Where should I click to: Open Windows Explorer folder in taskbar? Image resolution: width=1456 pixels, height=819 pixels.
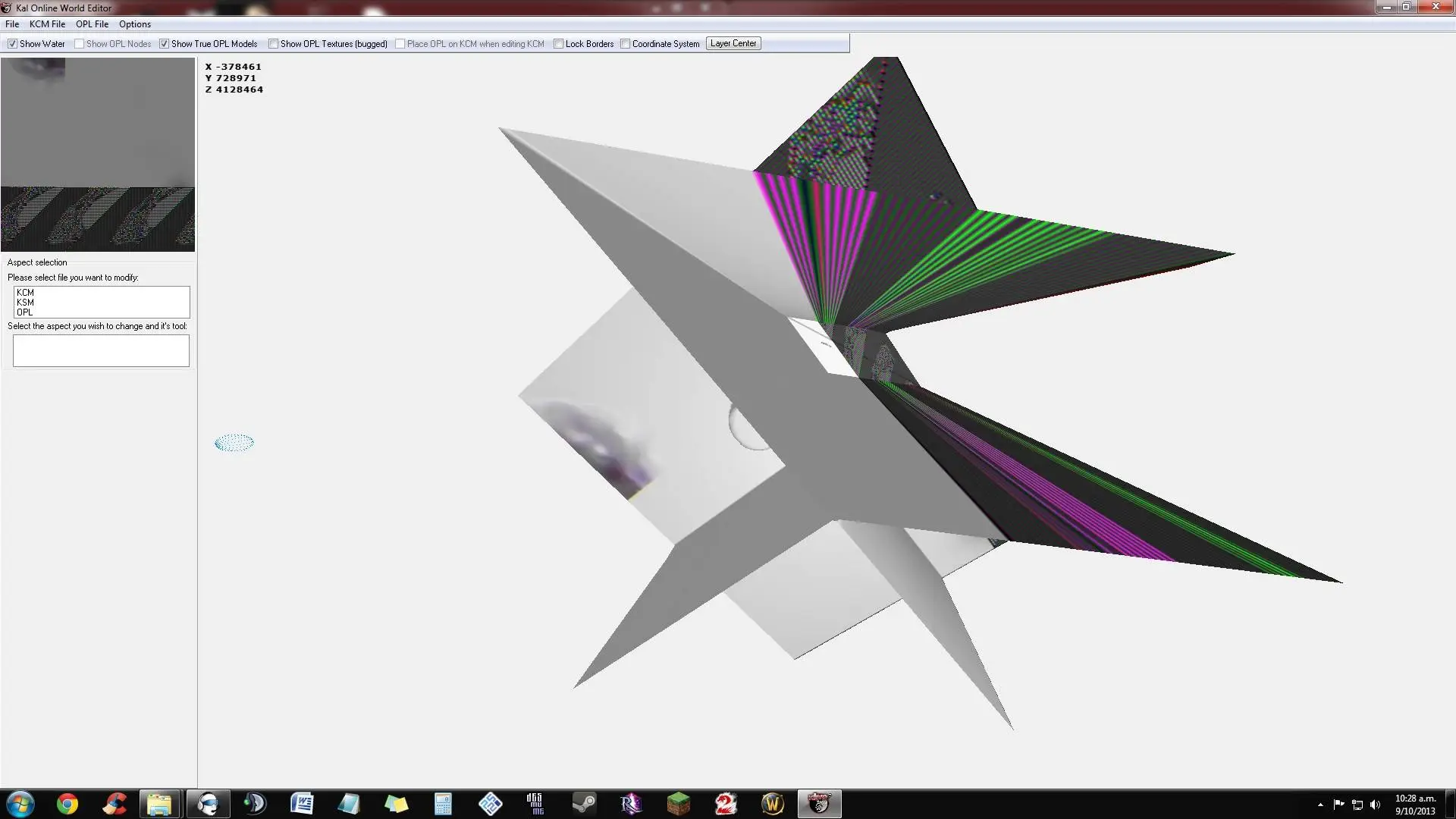160,804
